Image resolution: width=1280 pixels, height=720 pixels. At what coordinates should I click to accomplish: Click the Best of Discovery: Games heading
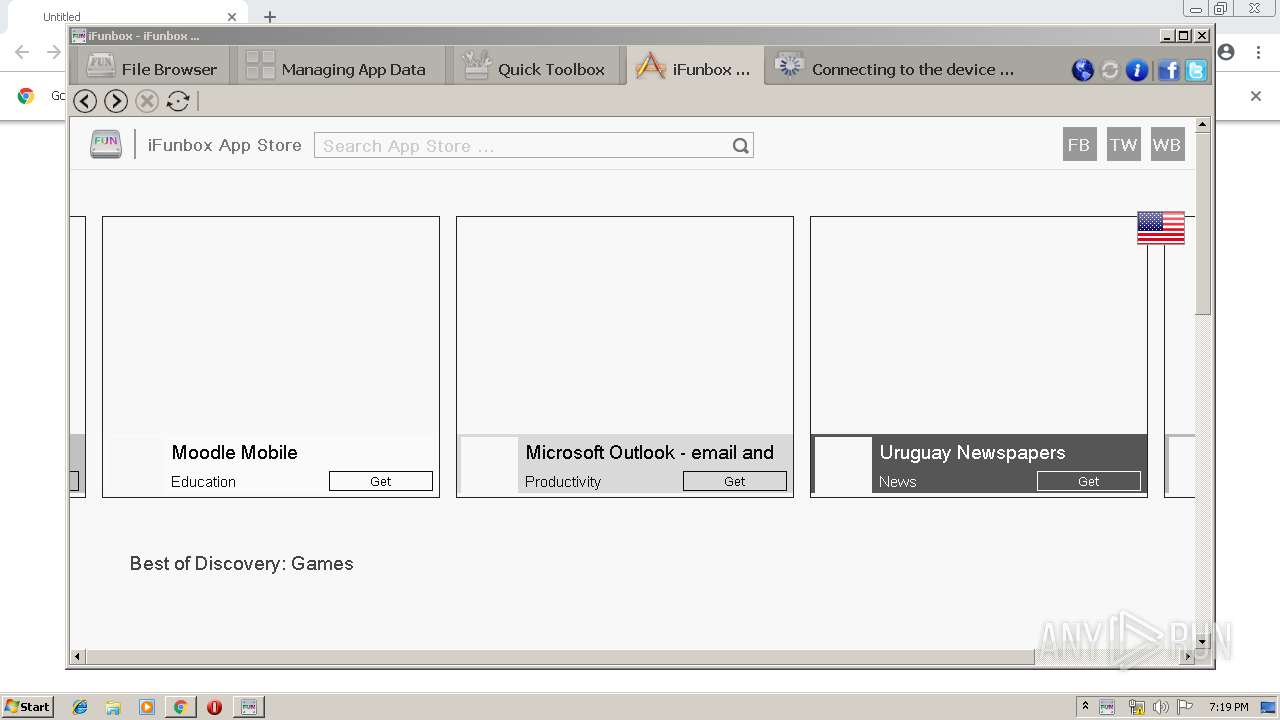(241, 563)
